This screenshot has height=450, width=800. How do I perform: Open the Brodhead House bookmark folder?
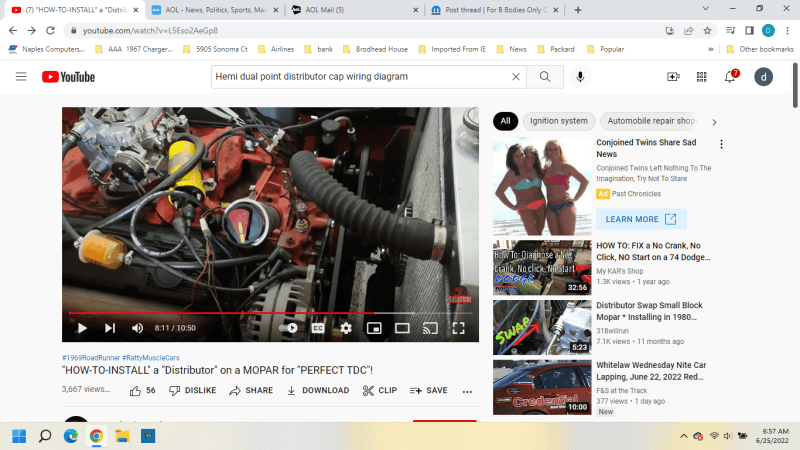pos(376,49)
